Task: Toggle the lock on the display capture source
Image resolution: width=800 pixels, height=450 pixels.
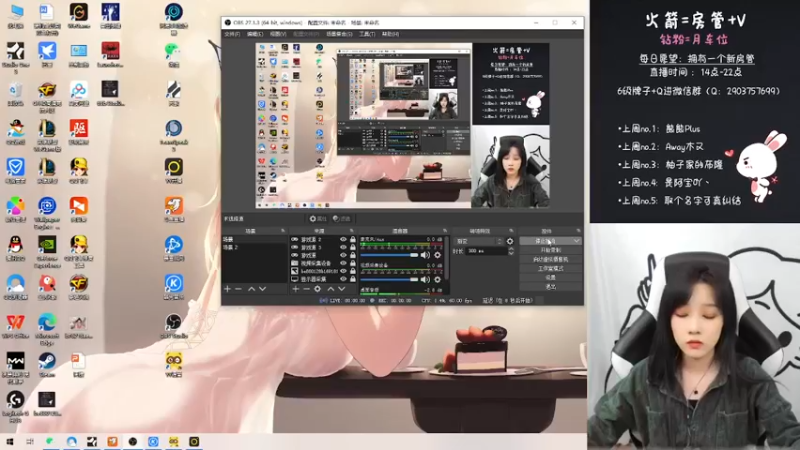Action: [x=353, y=279]
